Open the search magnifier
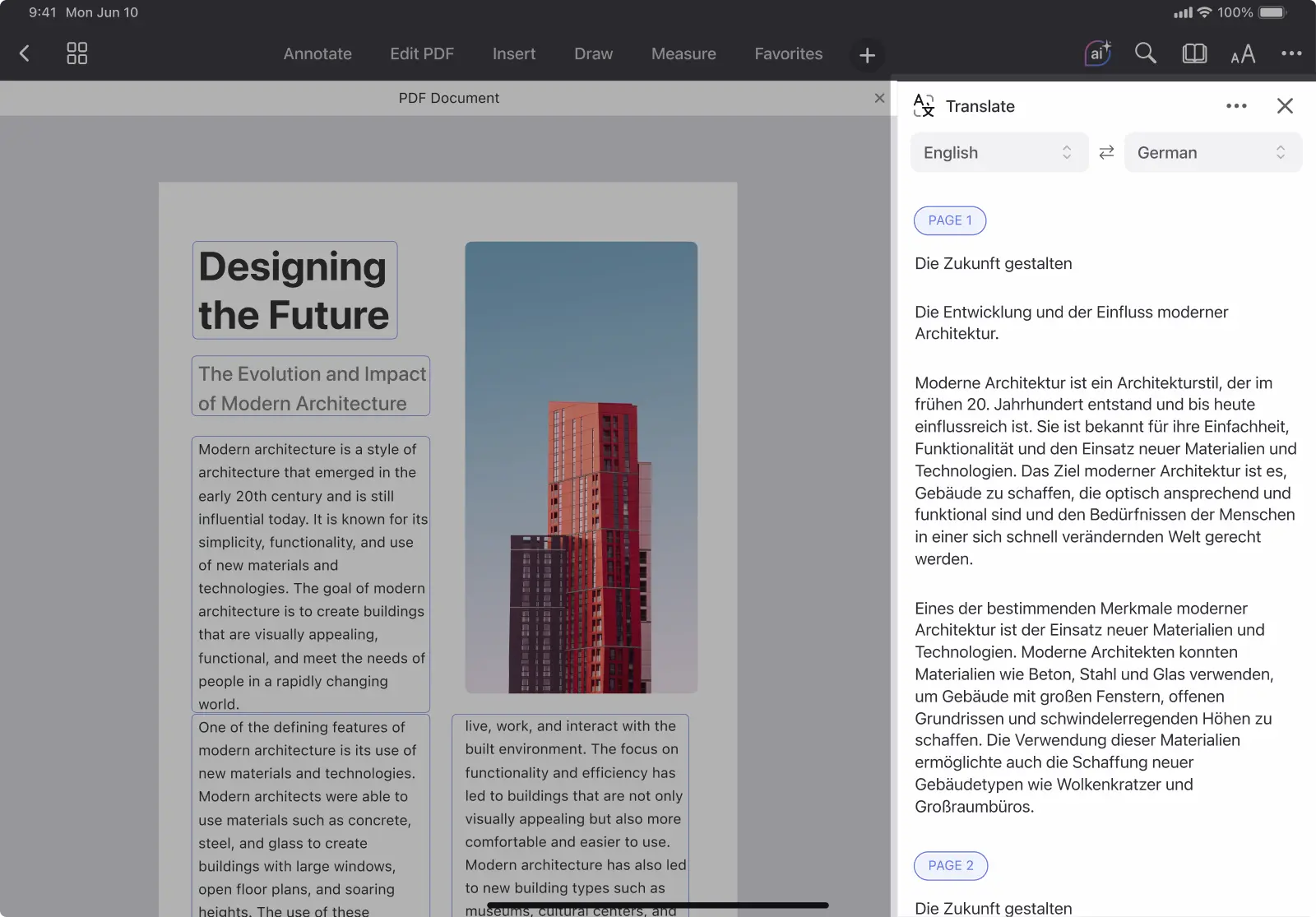 [x=1145, y=54]
